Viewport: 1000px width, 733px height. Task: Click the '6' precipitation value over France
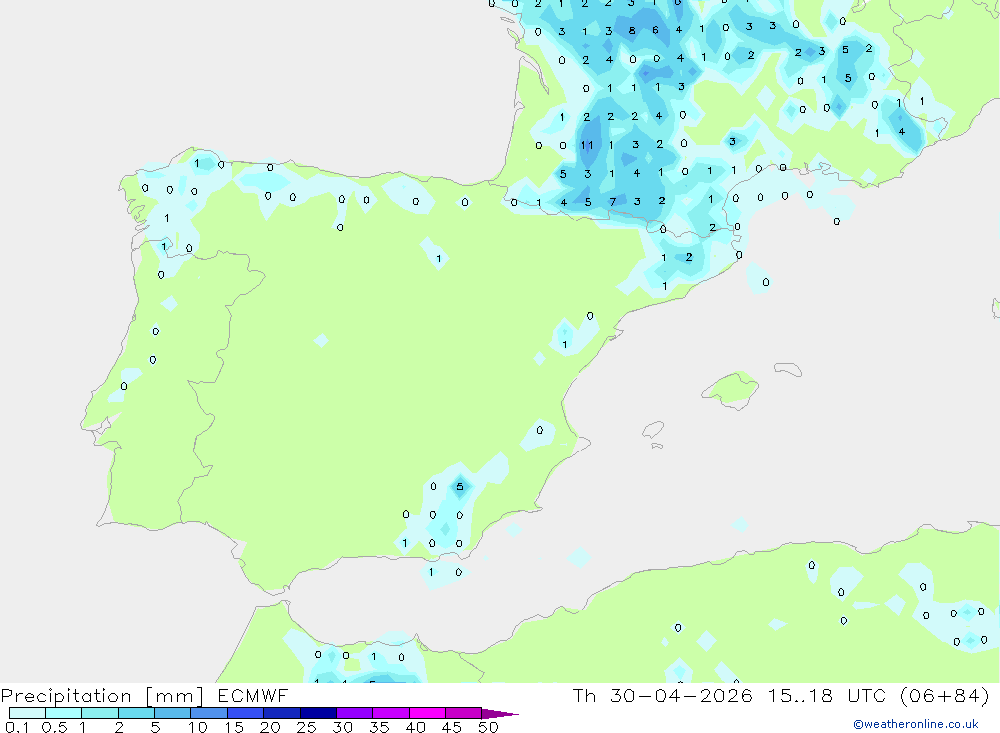[x=656, y=30]
